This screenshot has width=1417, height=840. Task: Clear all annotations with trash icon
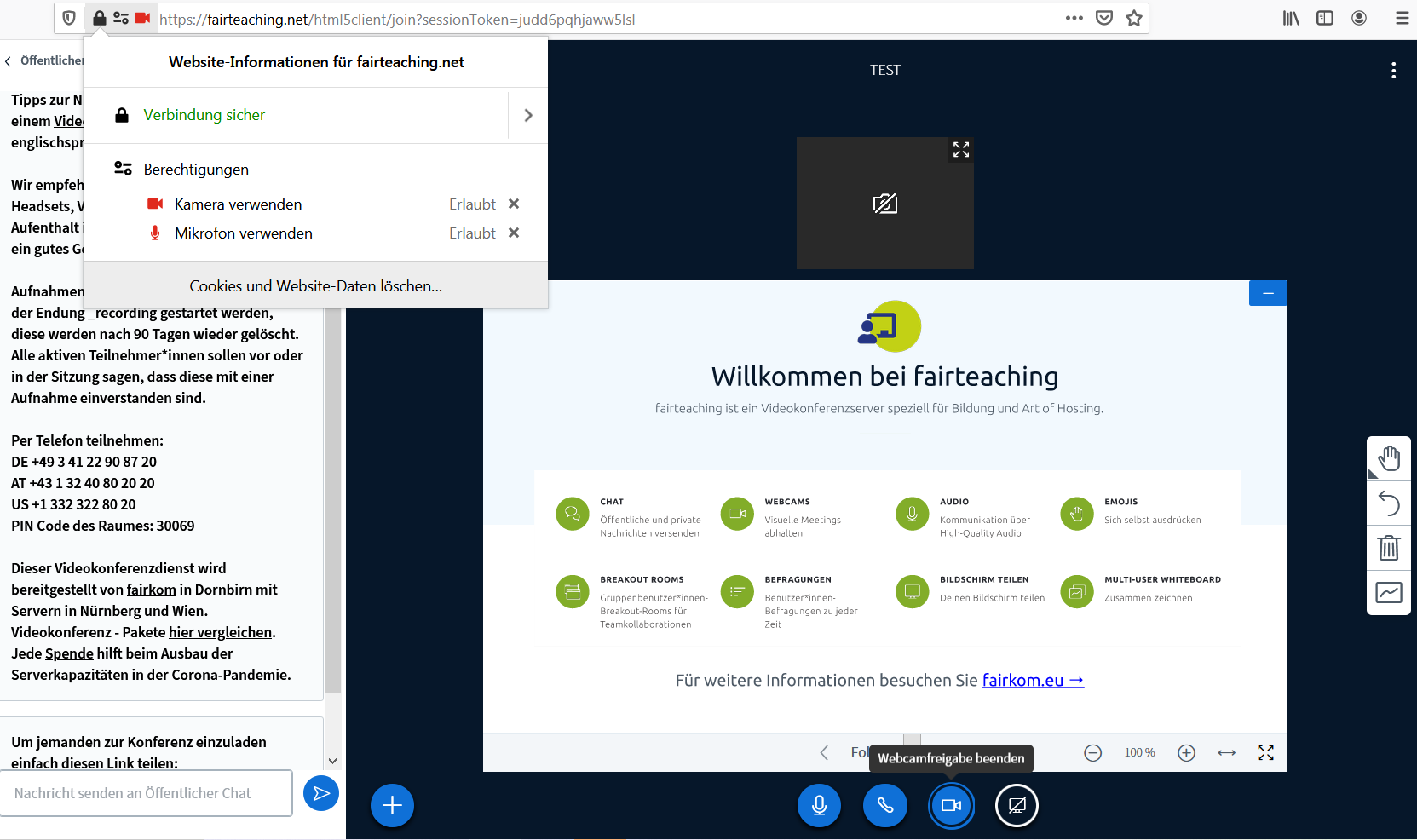click(1389, 548)
